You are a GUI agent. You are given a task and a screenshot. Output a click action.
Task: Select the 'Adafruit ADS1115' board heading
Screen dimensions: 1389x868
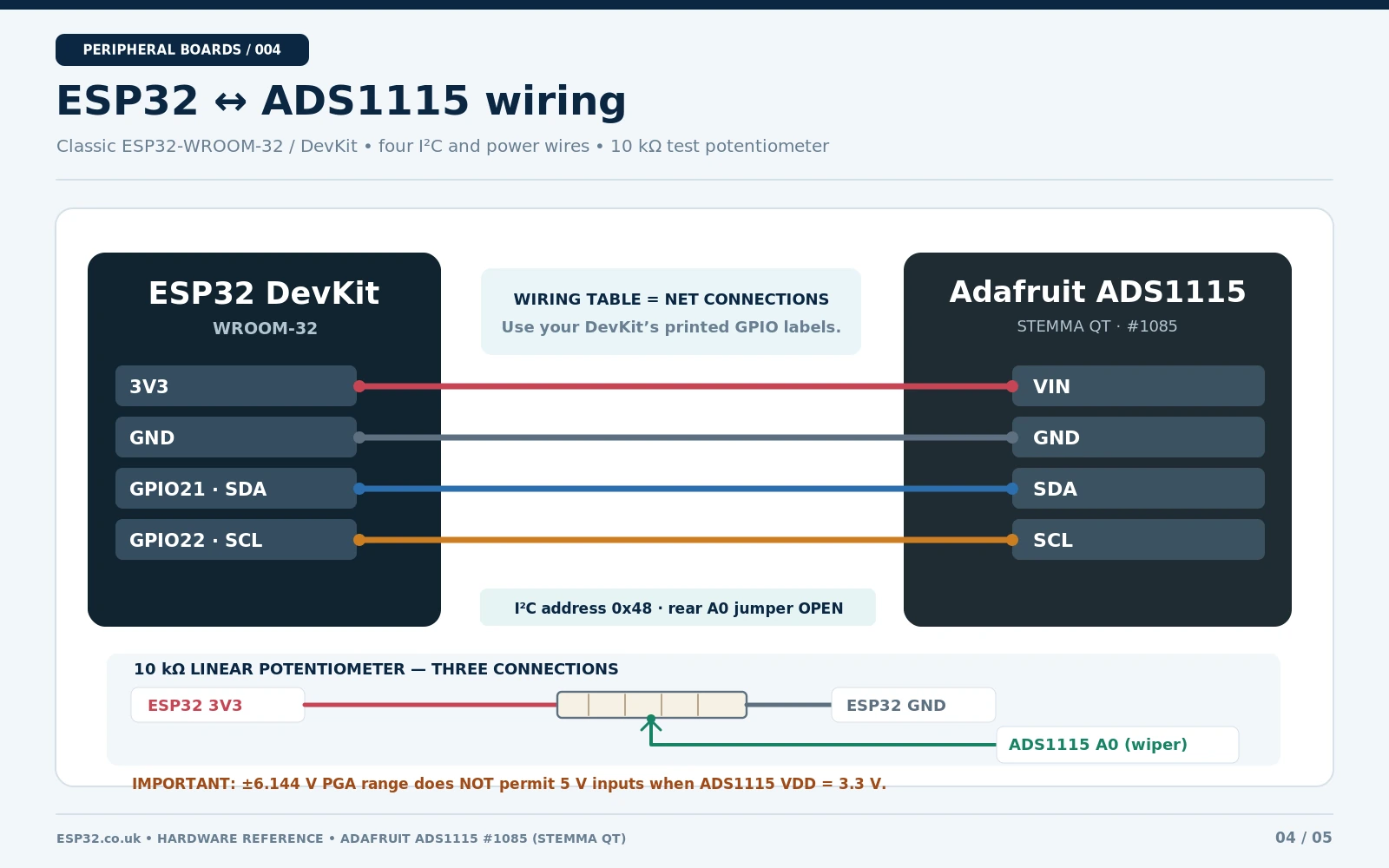pyautogui.click(x=1097, y=292)
